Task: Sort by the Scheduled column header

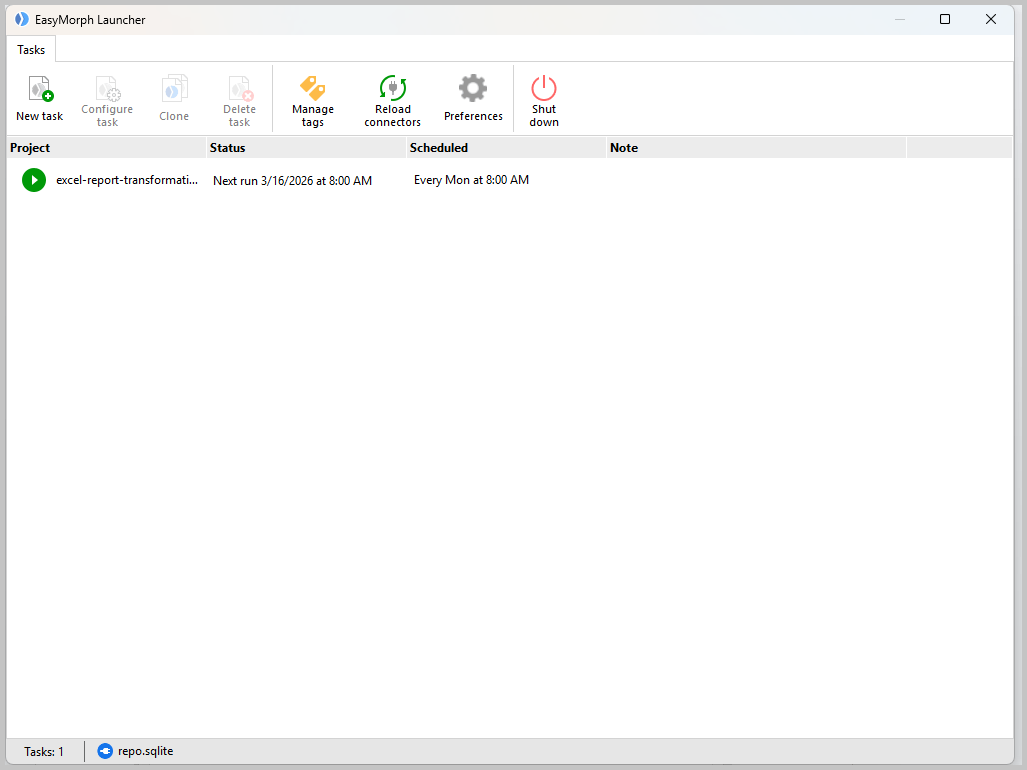Action: [x=506, y=148]
